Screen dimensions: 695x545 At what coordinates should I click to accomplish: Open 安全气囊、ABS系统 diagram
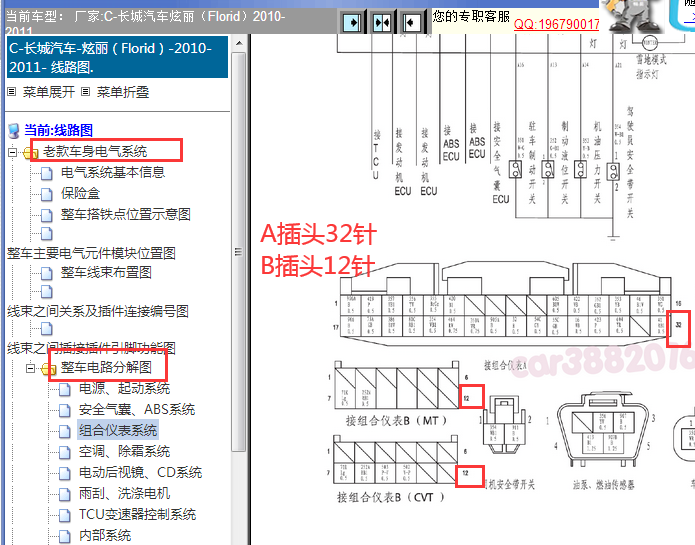coord(137,409)
